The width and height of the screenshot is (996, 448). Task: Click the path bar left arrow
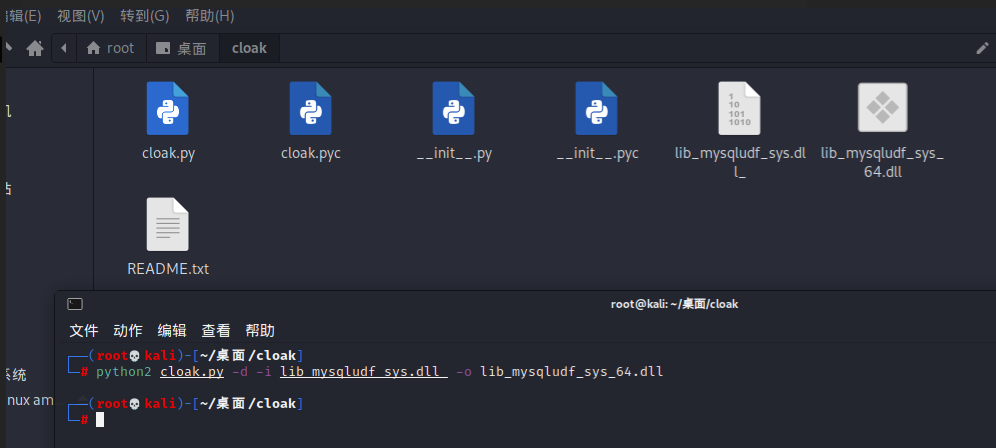click(x=64, y=48)
